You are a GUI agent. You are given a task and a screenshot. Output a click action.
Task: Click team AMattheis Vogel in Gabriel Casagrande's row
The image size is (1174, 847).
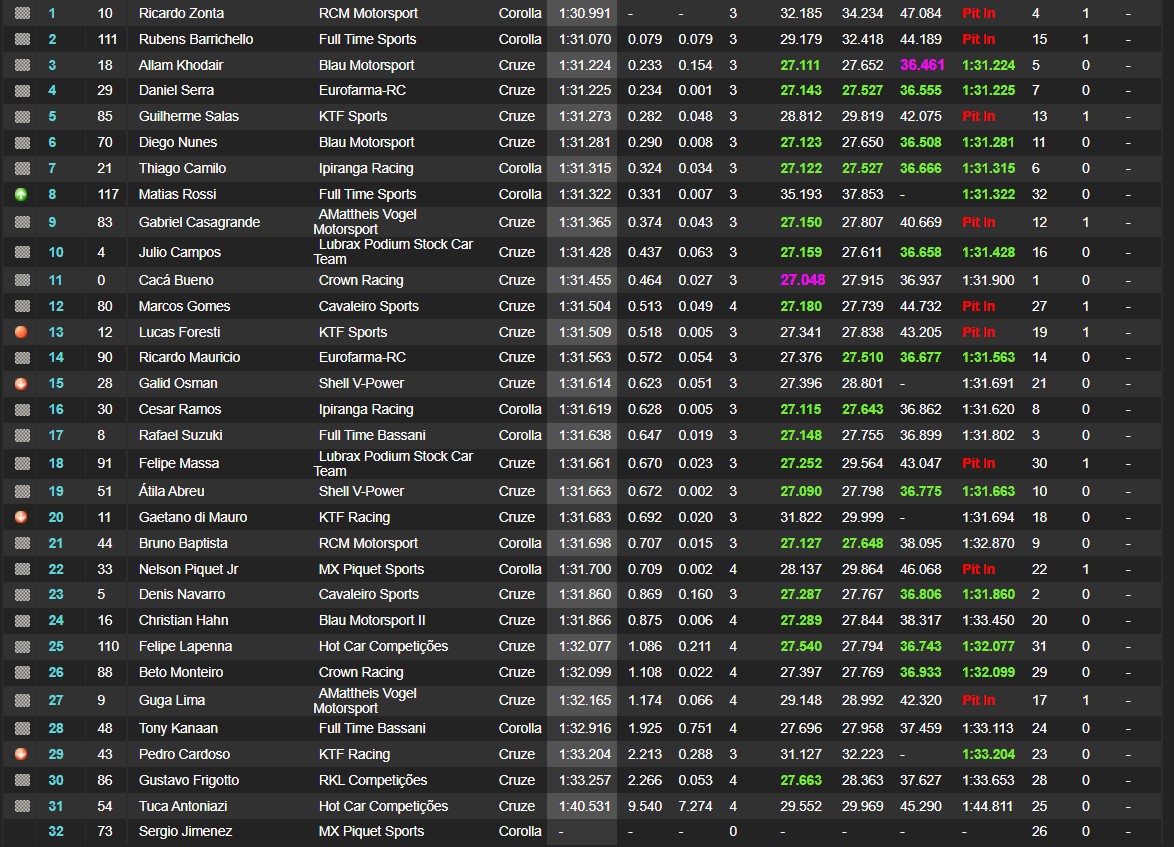tap(365, 222)
